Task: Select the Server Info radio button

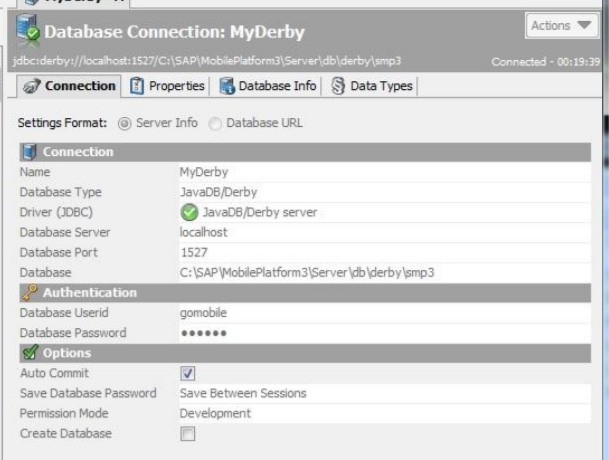Action: pos(124,124)
